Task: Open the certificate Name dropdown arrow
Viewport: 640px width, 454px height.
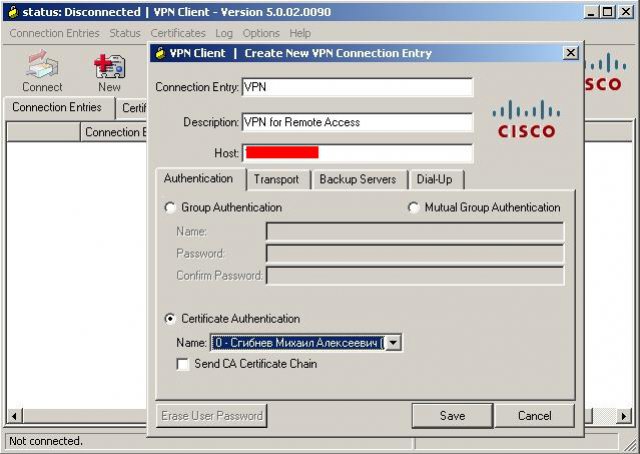Action: (393, 343)
